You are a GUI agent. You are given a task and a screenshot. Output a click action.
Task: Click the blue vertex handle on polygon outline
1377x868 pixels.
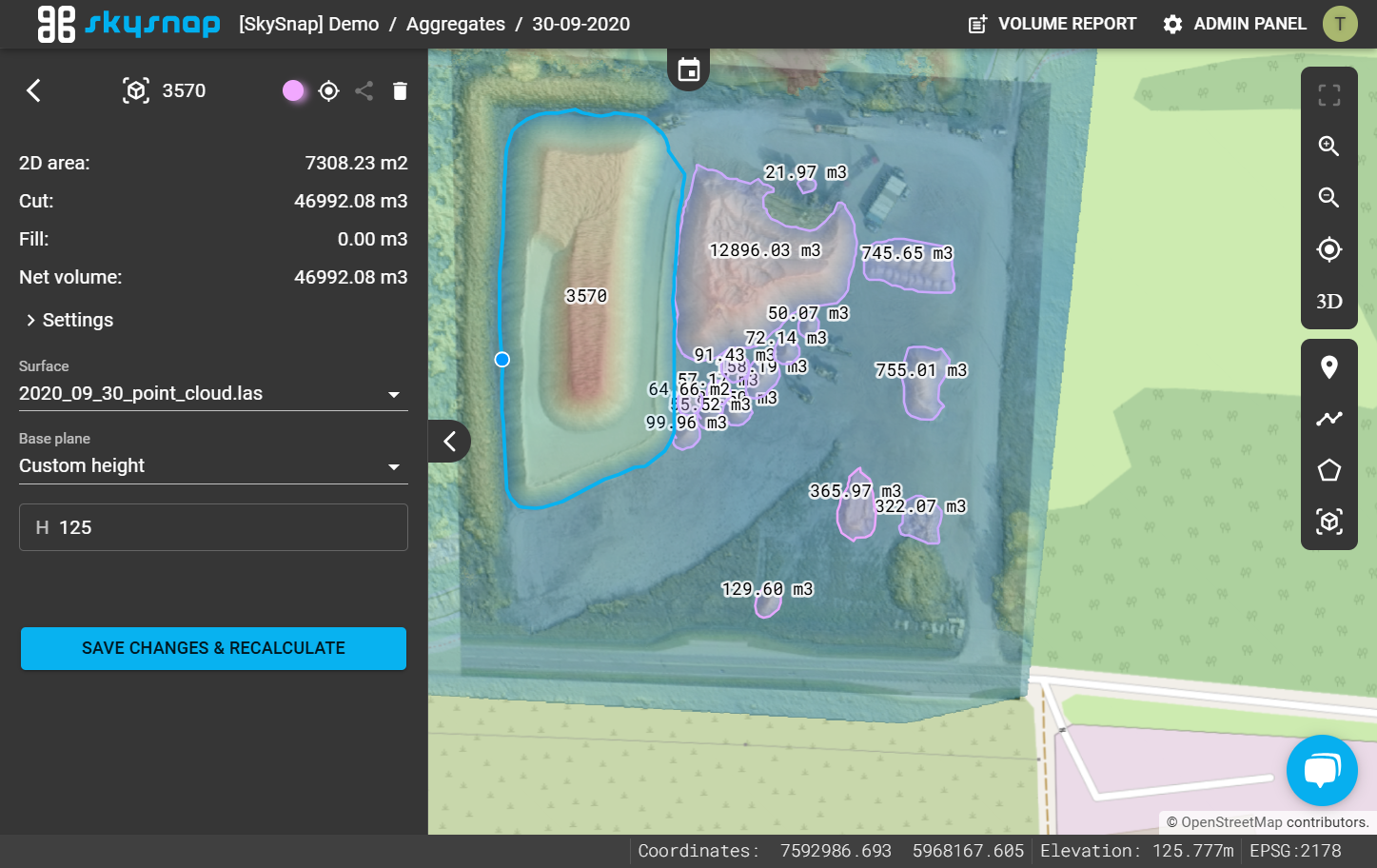coord(502,359)
